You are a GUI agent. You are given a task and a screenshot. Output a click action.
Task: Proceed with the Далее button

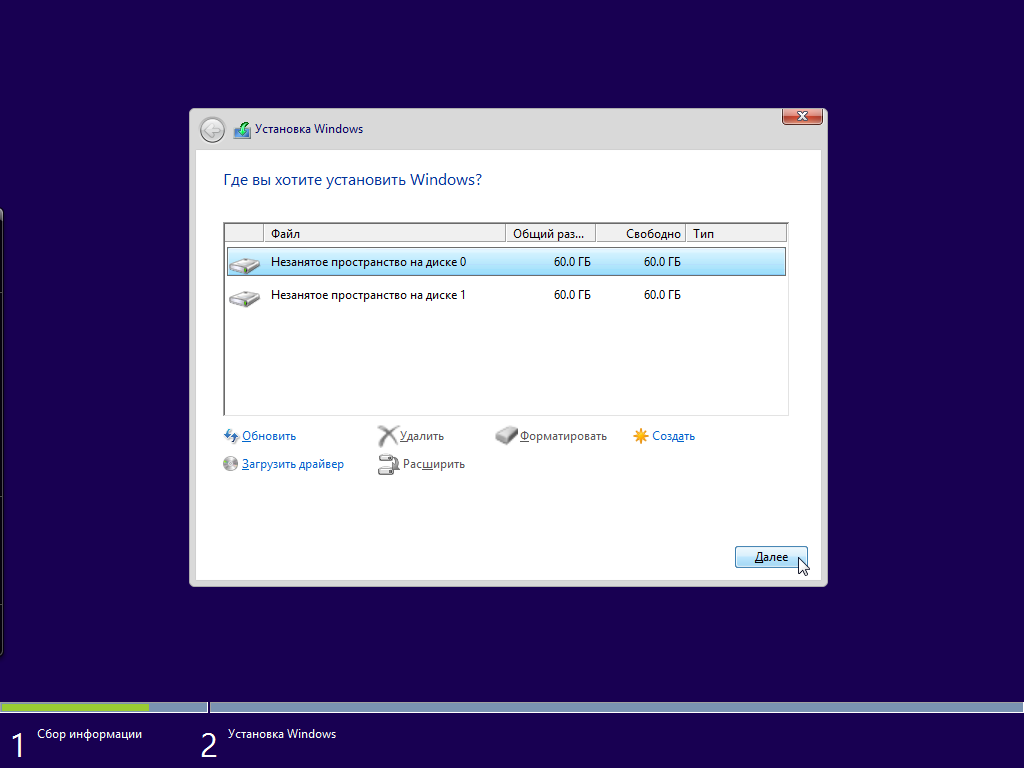(771, 557)
